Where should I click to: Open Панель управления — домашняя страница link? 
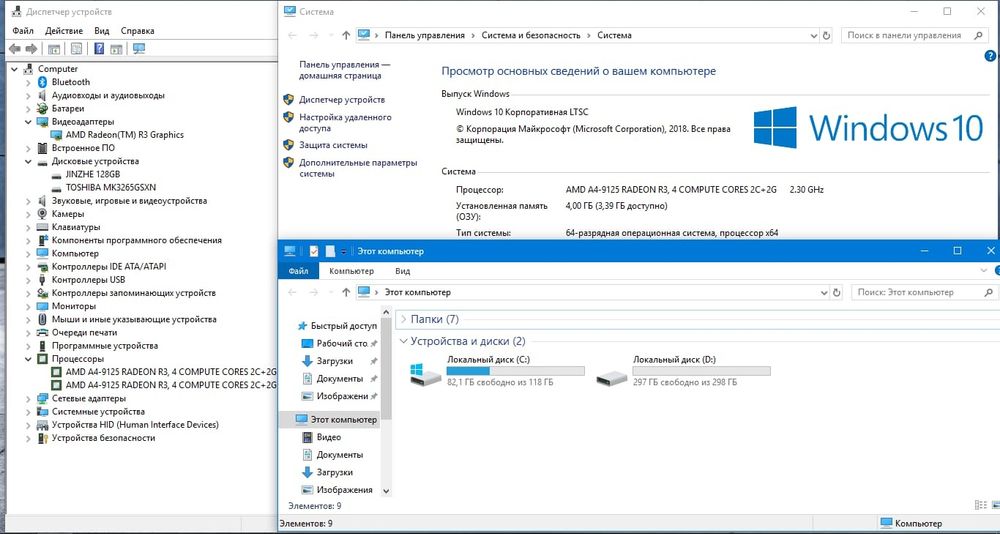344,70
